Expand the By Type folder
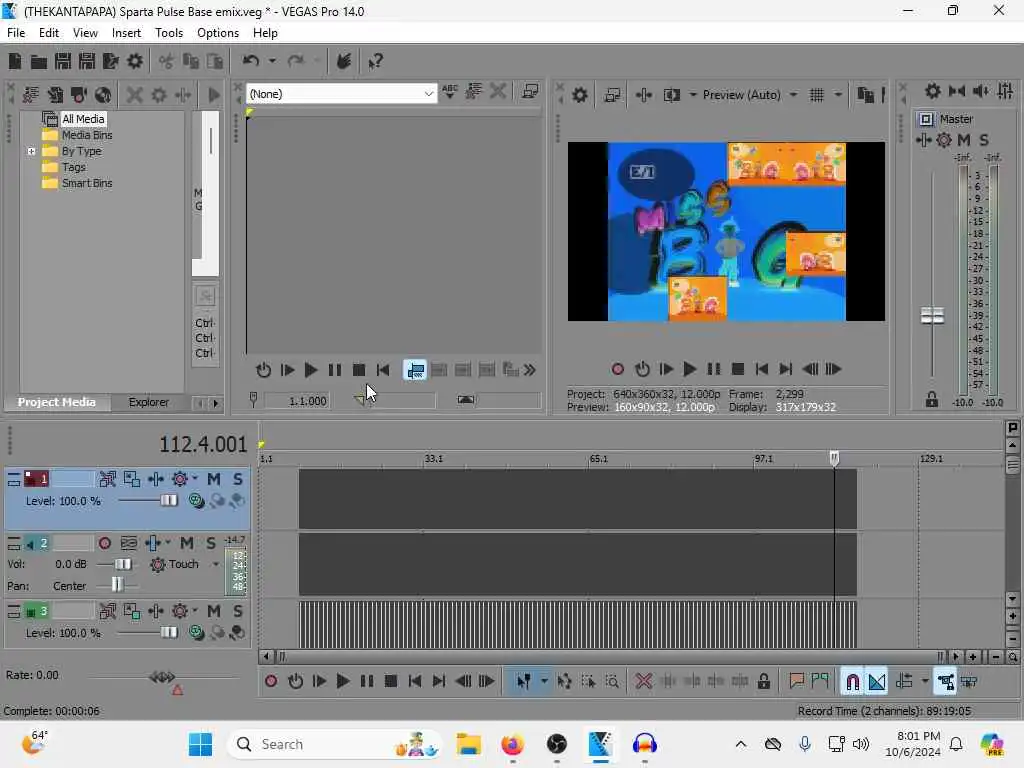1024x768 pixels. click(31, 152)
